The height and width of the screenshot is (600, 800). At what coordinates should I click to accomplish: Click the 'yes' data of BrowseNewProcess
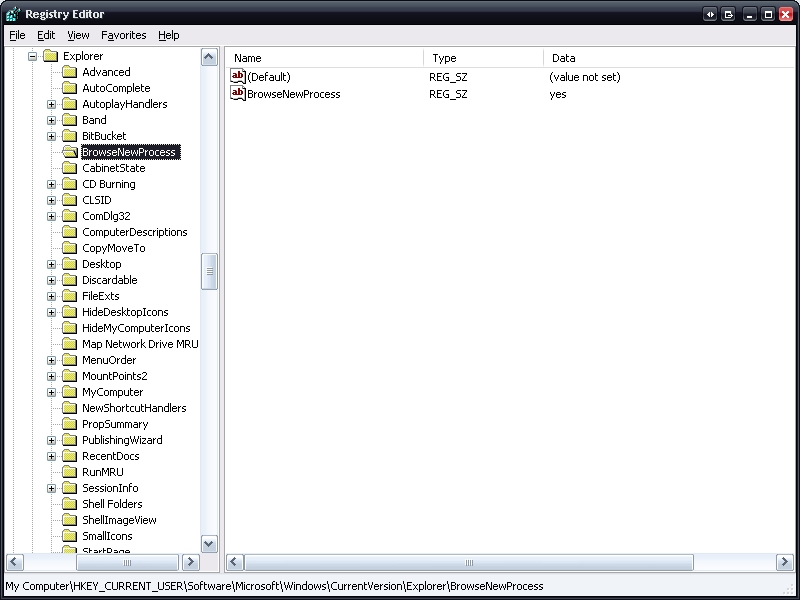coord(558,94)
